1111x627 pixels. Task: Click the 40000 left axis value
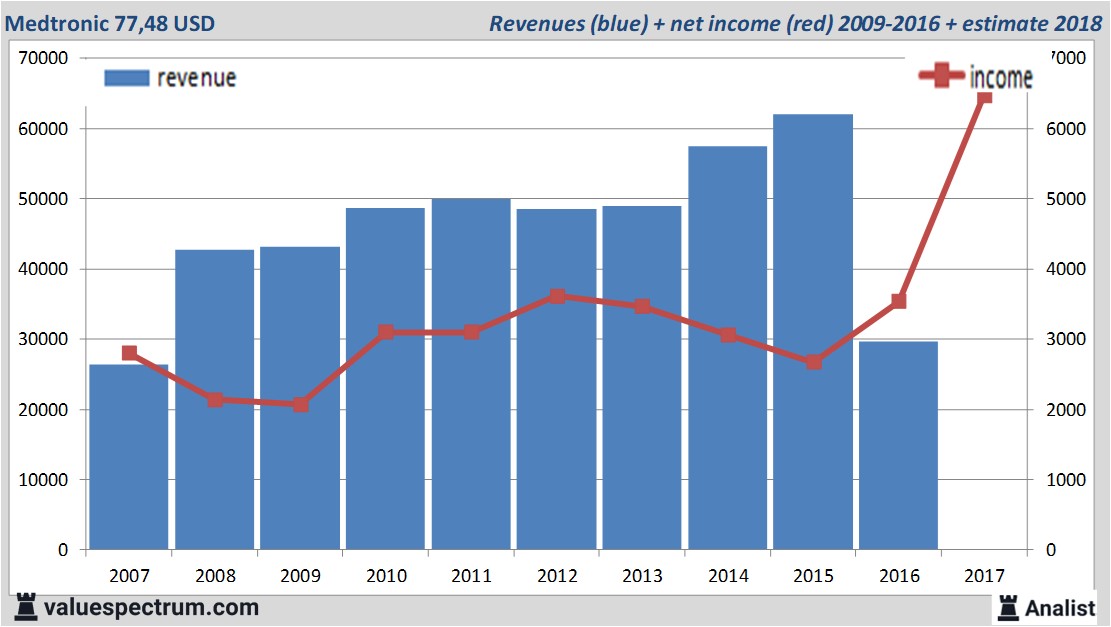(43, 269)
